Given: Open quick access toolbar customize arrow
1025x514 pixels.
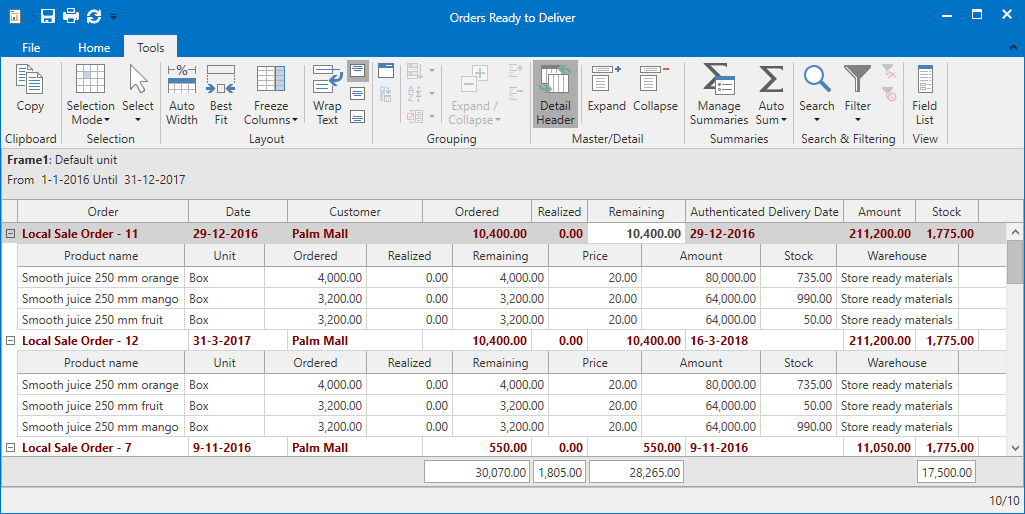Looking at the screenshot, I should [x=113, y=17].
